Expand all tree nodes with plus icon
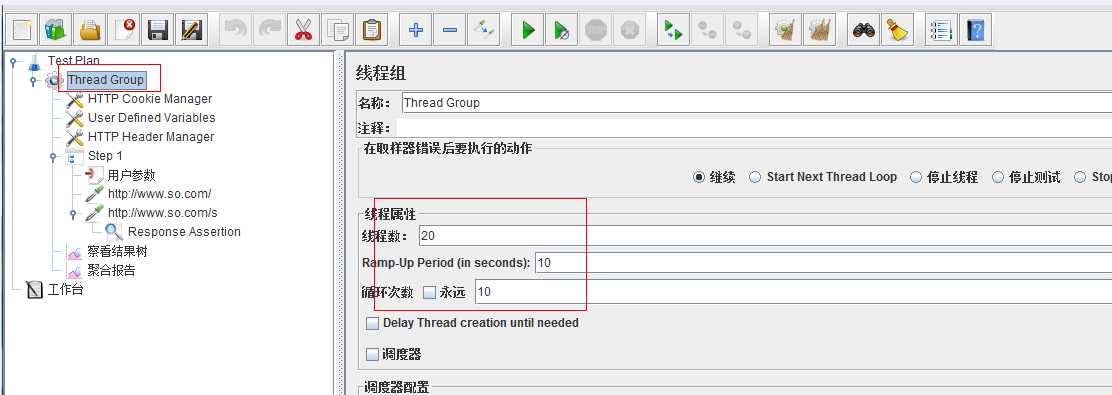 (x=416, y=30)
